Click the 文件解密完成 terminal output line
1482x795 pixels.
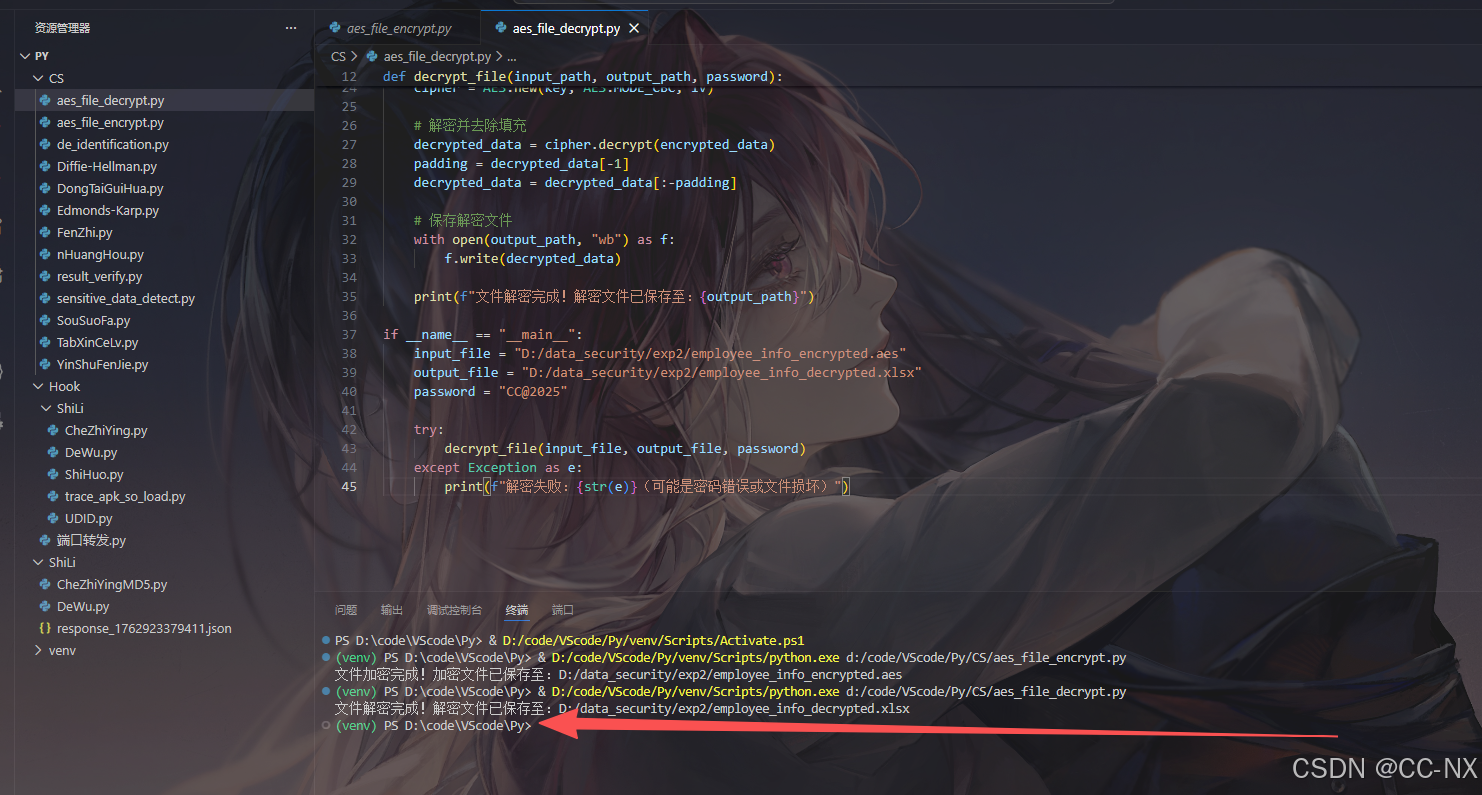click(622, 709)
